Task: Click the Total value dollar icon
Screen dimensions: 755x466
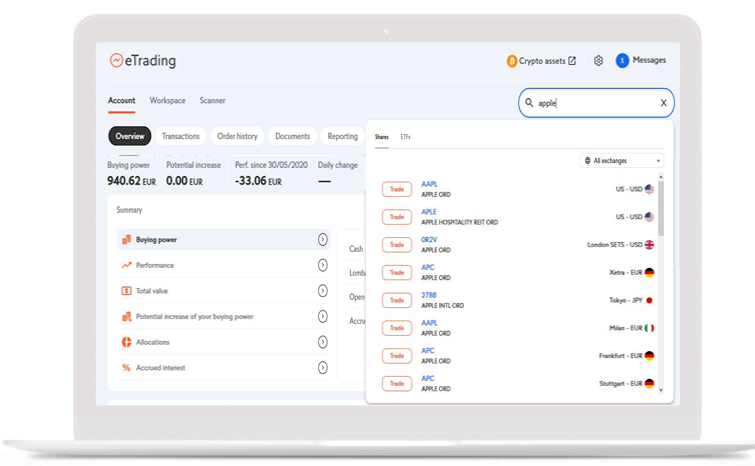Action: point(126,291)
